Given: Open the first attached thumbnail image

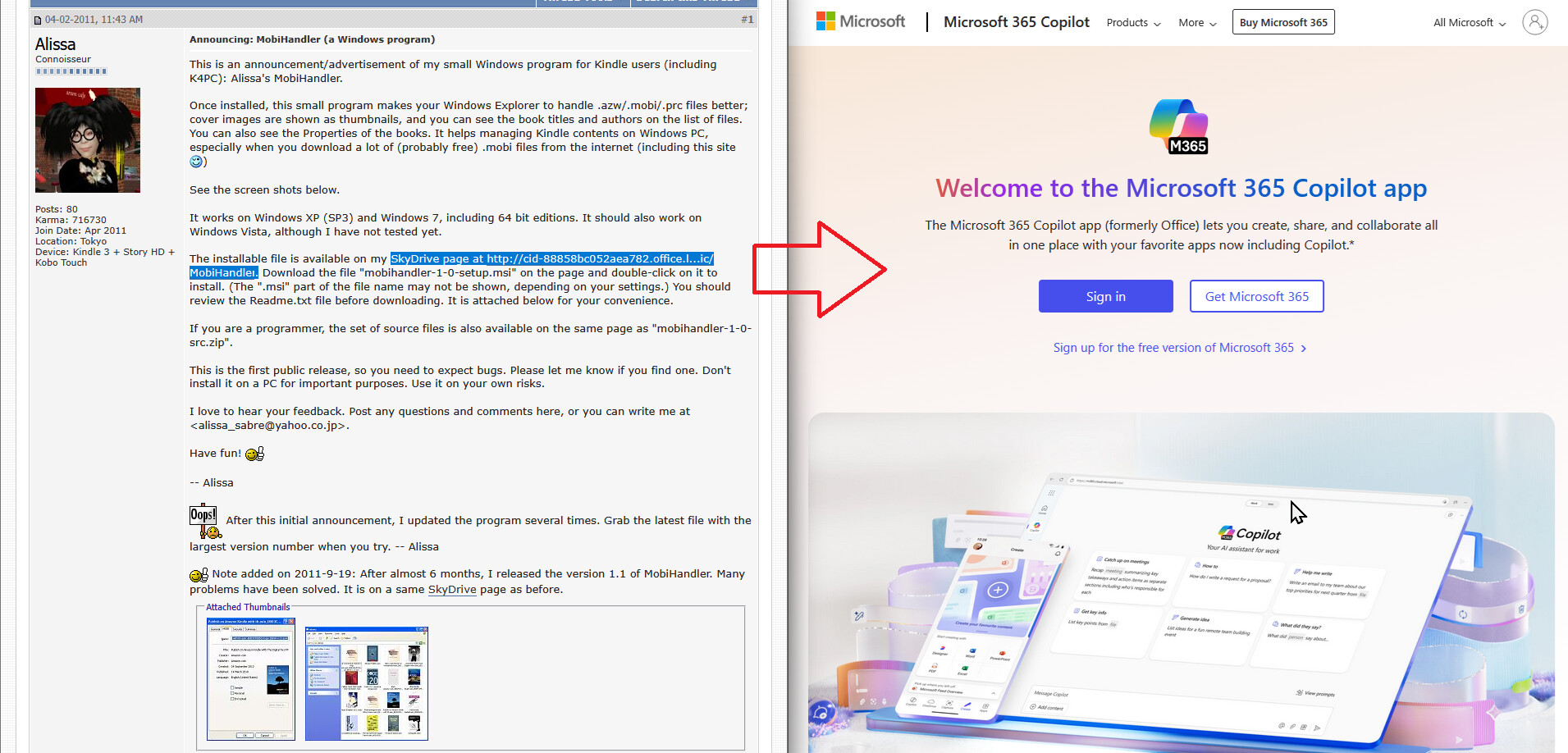Looking at the screenshot, I should (x=251, y=679).
